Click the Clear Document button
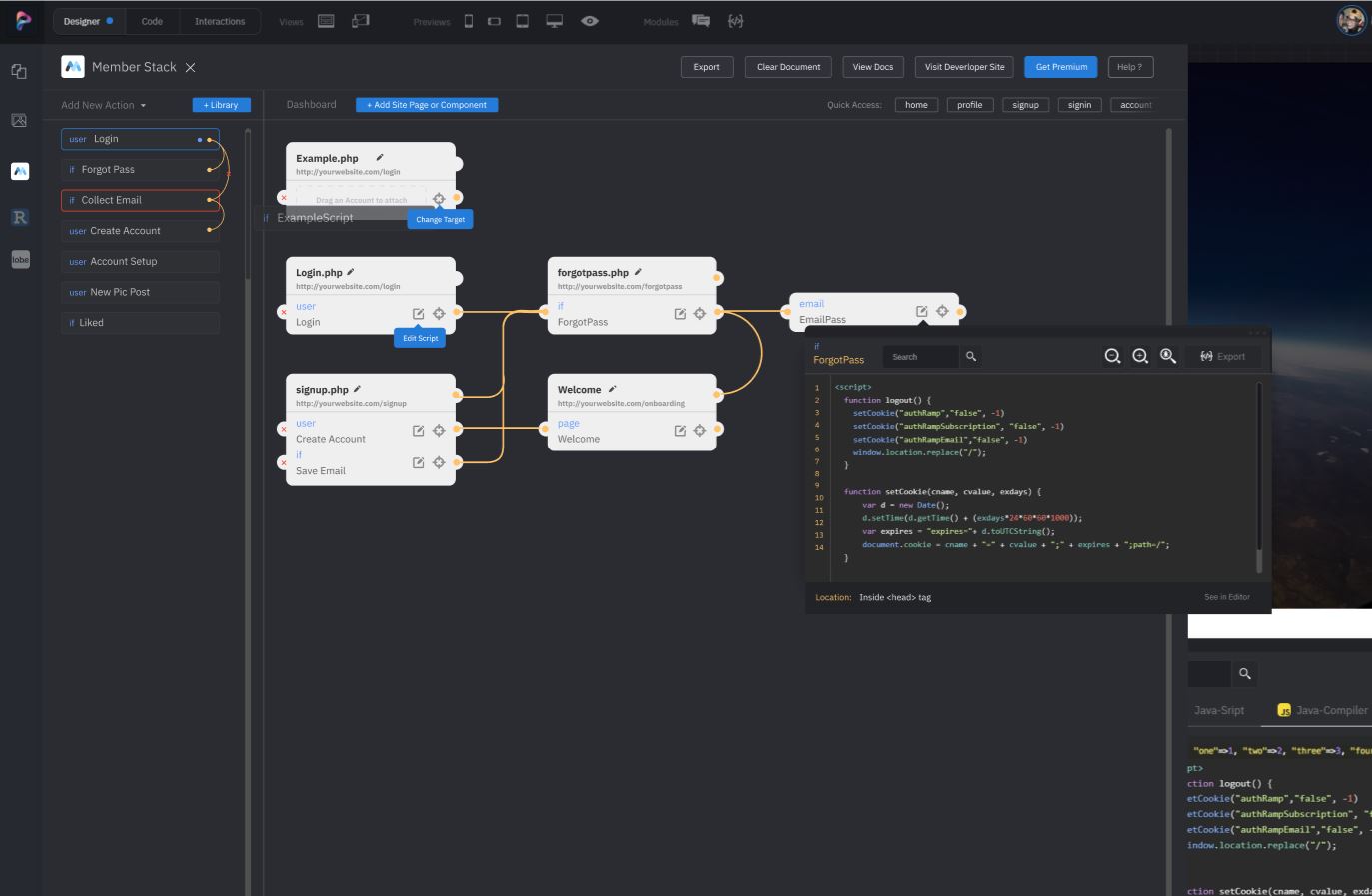Viewport: 1372px width, 896px height. [789, 67]
